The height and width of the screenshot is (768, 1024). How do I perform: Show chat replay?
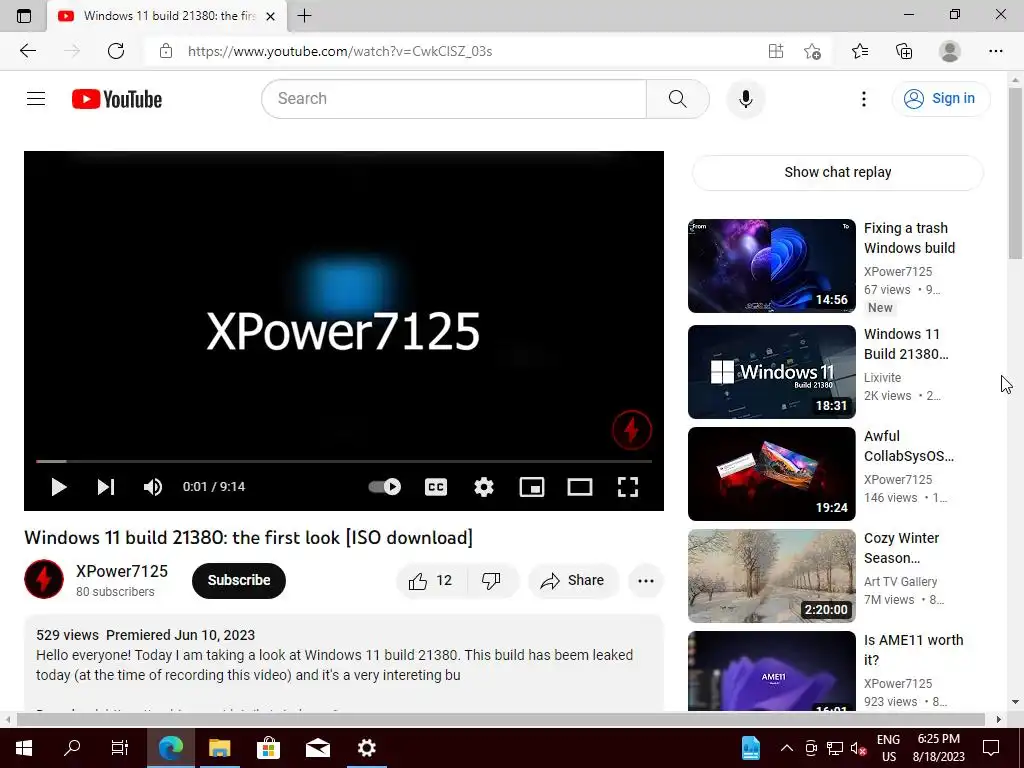pyautogui.click(x=838, y=172)
